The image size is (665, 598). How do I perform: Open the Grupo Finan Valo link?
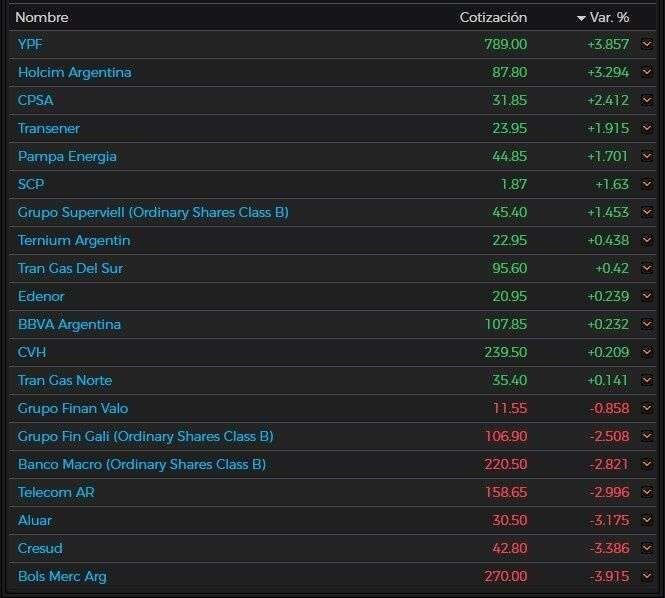pyautogui.click(x=73, y=408)
